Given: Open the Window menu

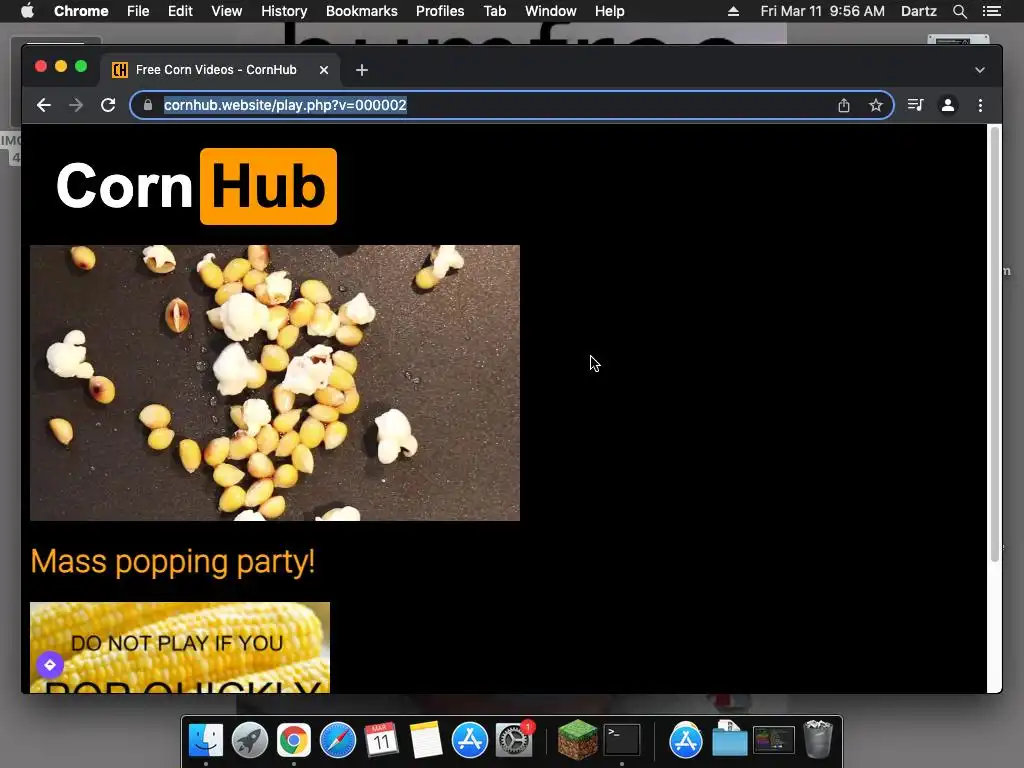Looking at the screenshot, I should 551,11.
